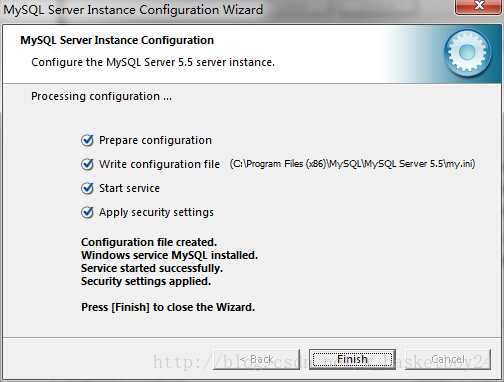Click the Start service label
Viewport: 504px width, 382px height.
129,188
